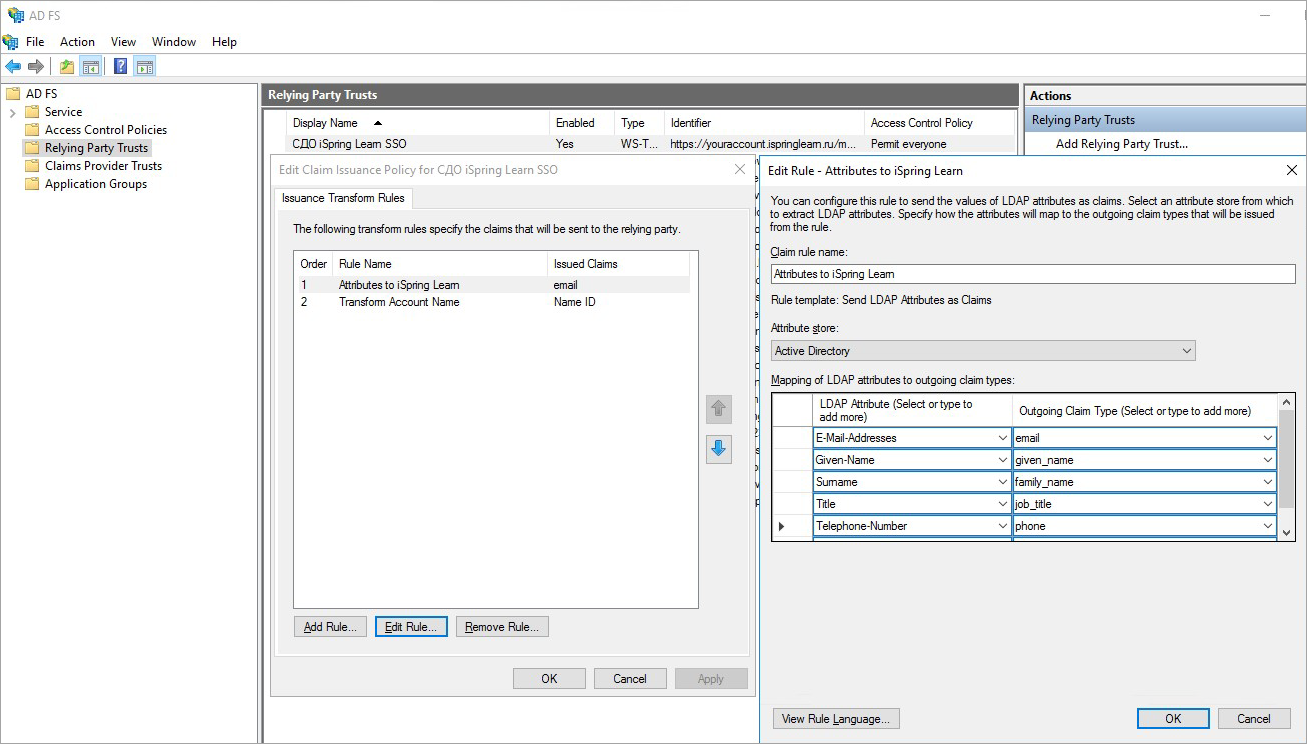Select the Relying Party Trusts tree item

96,148
